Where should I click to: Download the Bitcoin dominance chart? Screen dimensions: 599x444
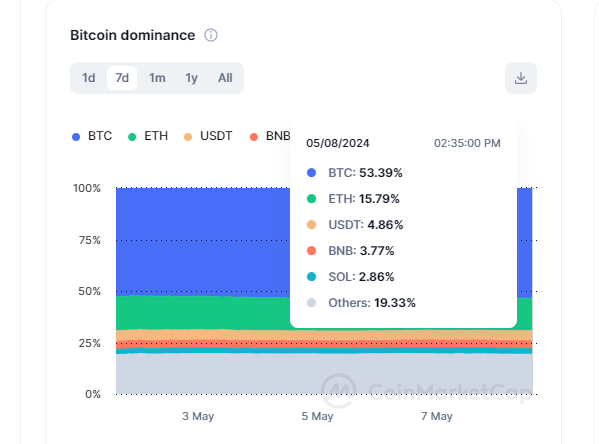(521, 78)
